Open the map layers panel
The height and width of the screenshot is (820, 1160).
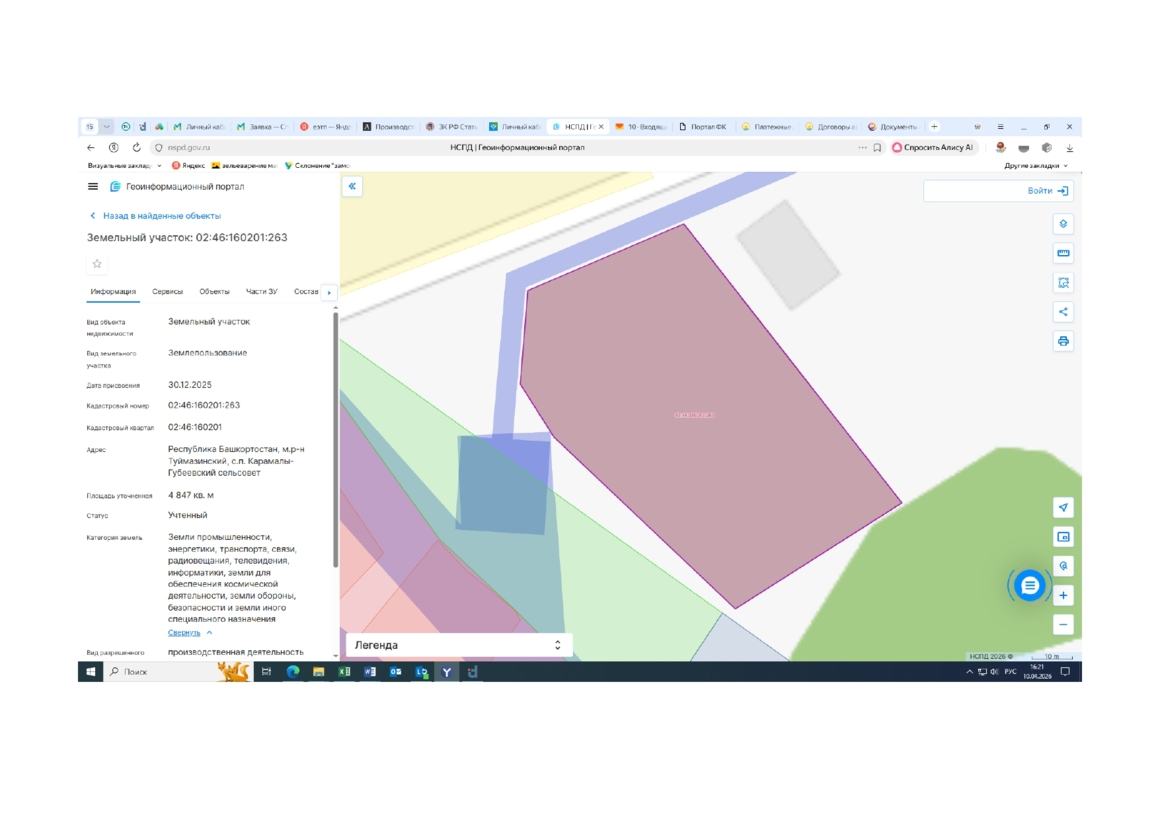[1063, 224]
